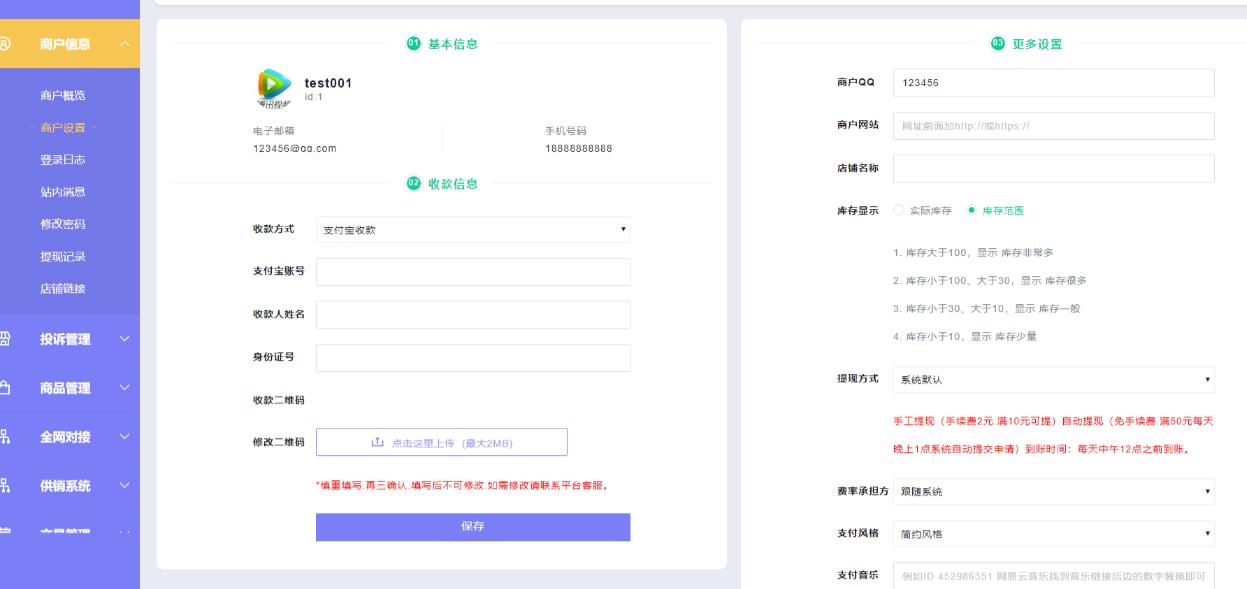Click the 商品管理 bag icon
1247x589 pixels.
(x=6, y=388)
